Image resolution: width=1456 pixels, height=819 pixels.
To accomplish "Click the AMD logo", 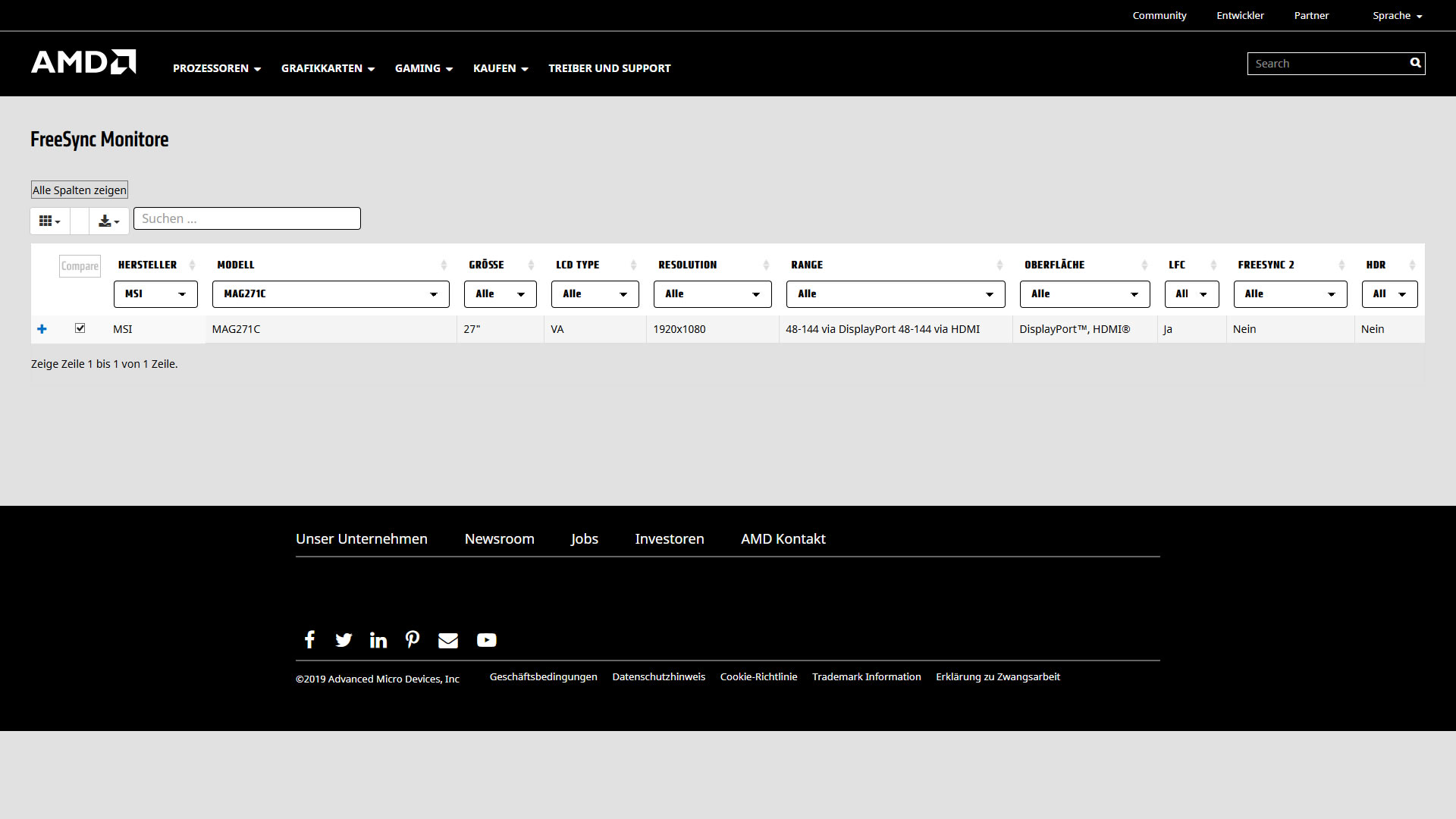I will [83, 62].
